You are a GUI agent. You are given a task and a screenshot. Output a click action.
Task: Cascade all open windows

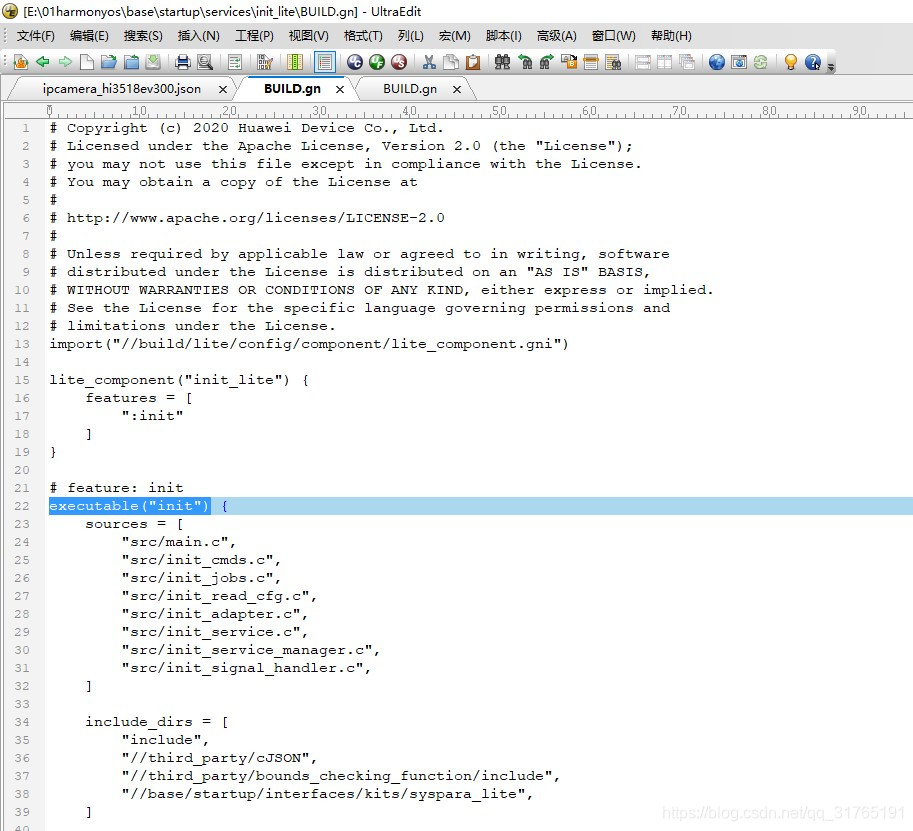(687, 61)
